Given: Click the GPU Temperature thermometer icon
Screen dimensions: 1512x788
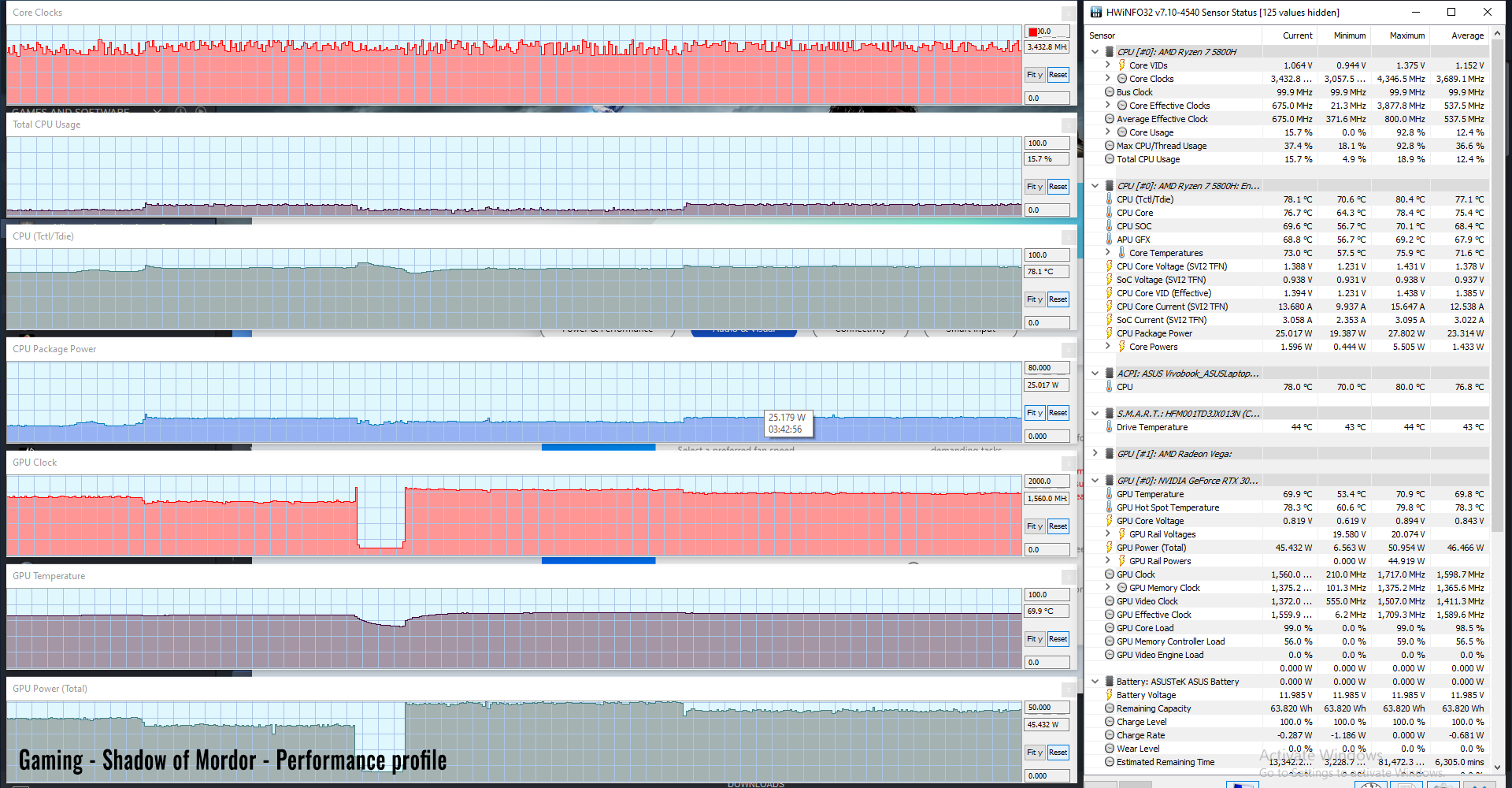Looking at the screenshot, I should [1109, 494].
